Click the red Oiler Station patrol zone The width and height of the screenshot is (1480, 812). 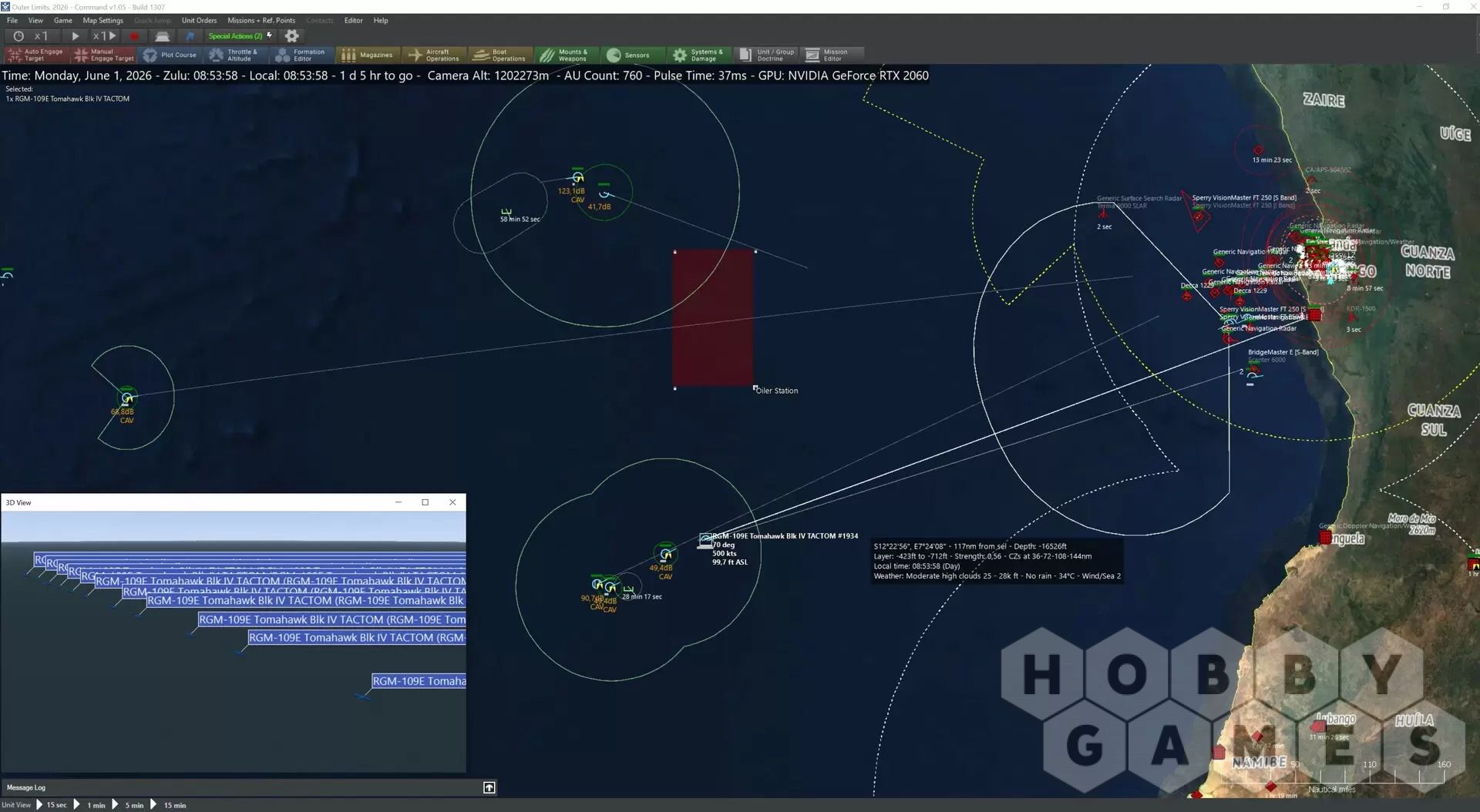[x=713, y=318]
